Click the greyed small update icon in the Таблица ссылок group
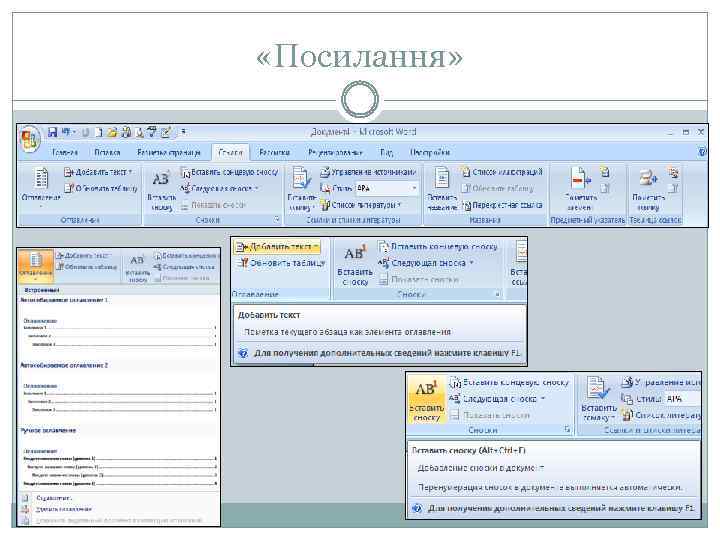The width and height of the screenshot is (720, 540). click(673, 188)
